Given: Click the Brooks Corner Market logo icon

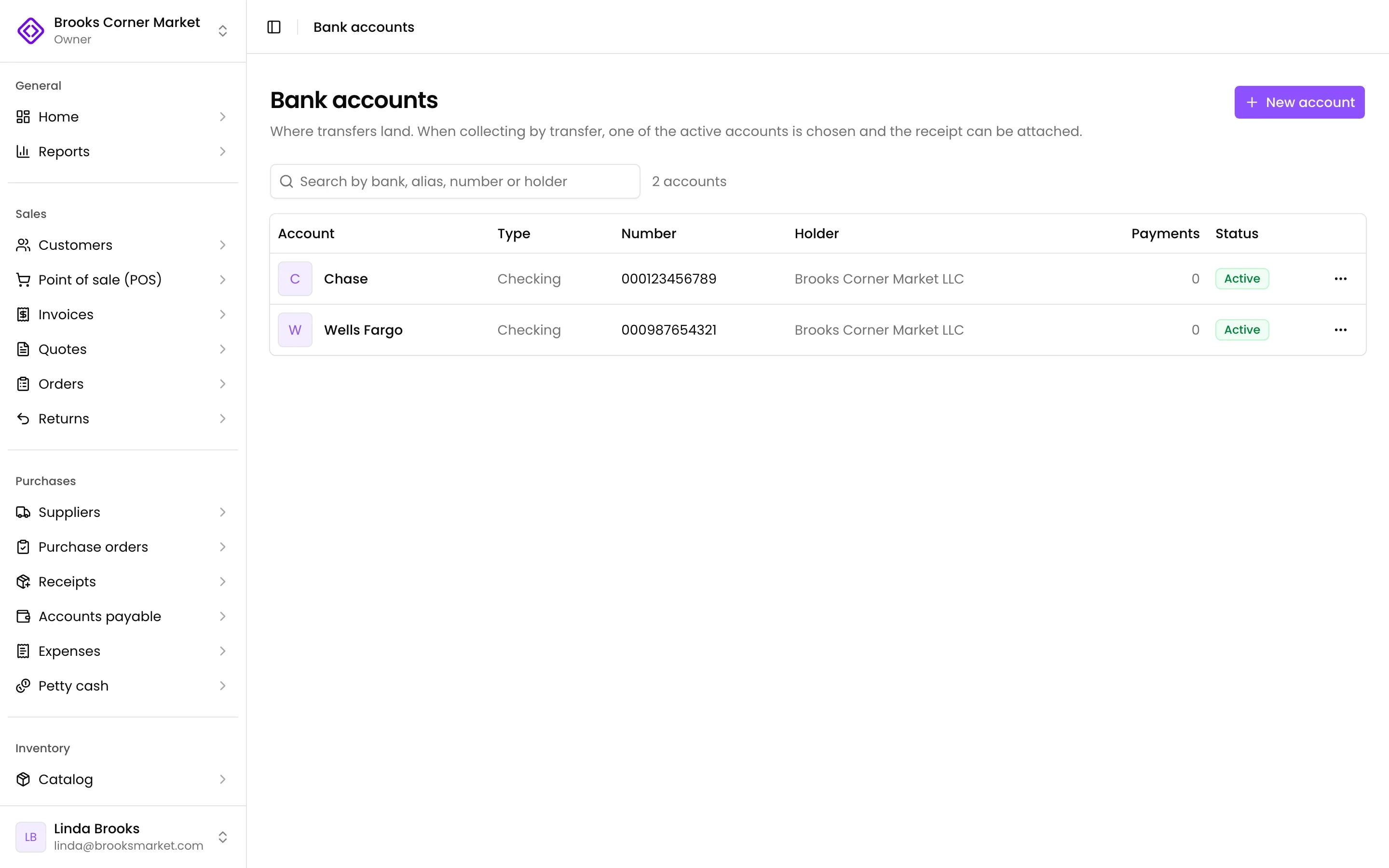Looking at the screenshot, I should (30, 30).
